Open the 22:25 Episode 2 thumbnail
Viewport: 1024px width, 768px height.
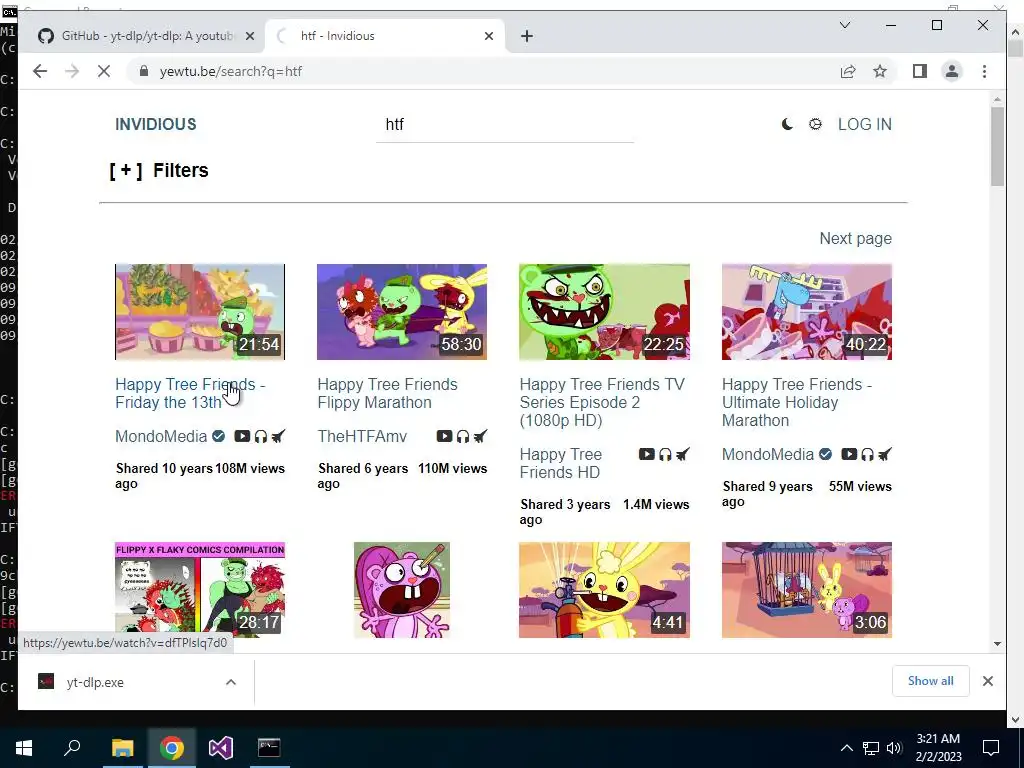[605, 312]
